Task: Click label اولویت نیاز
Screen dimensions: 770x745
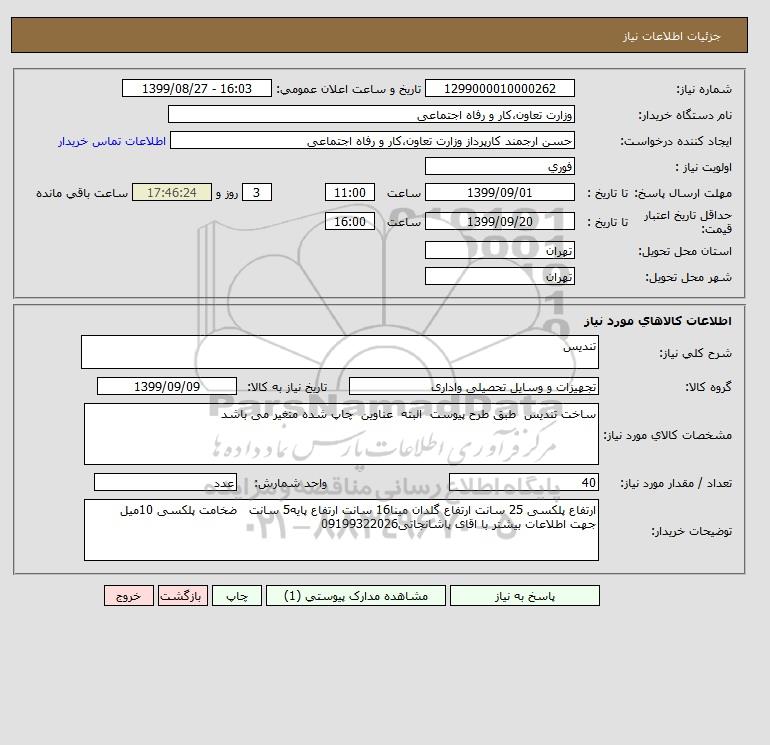Action: coord(704,167)
